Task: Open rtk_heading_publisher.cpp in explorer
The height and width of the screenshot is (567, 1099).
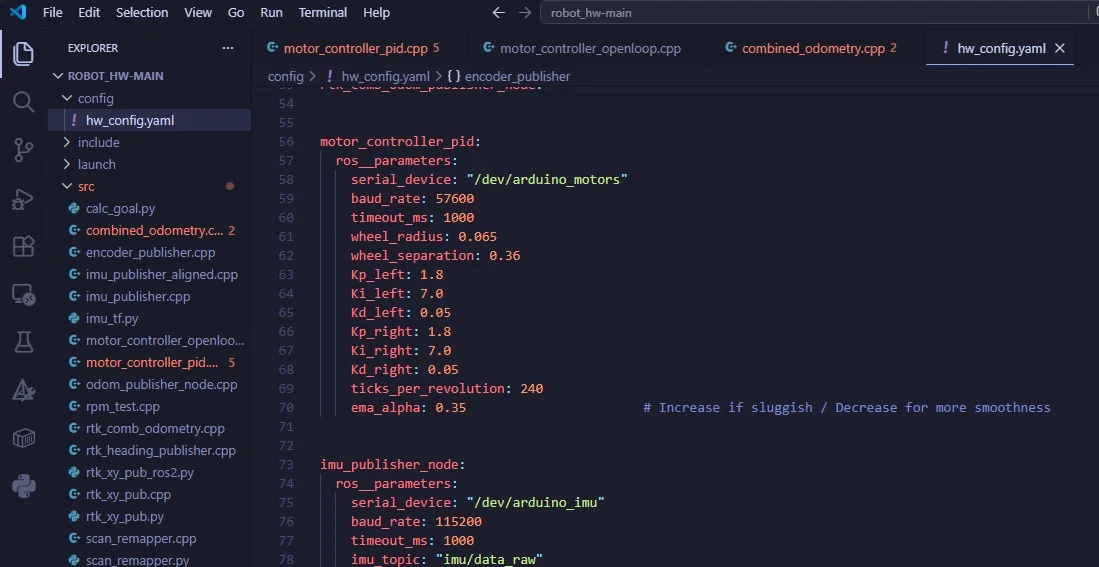Action: tap(149, 451)
